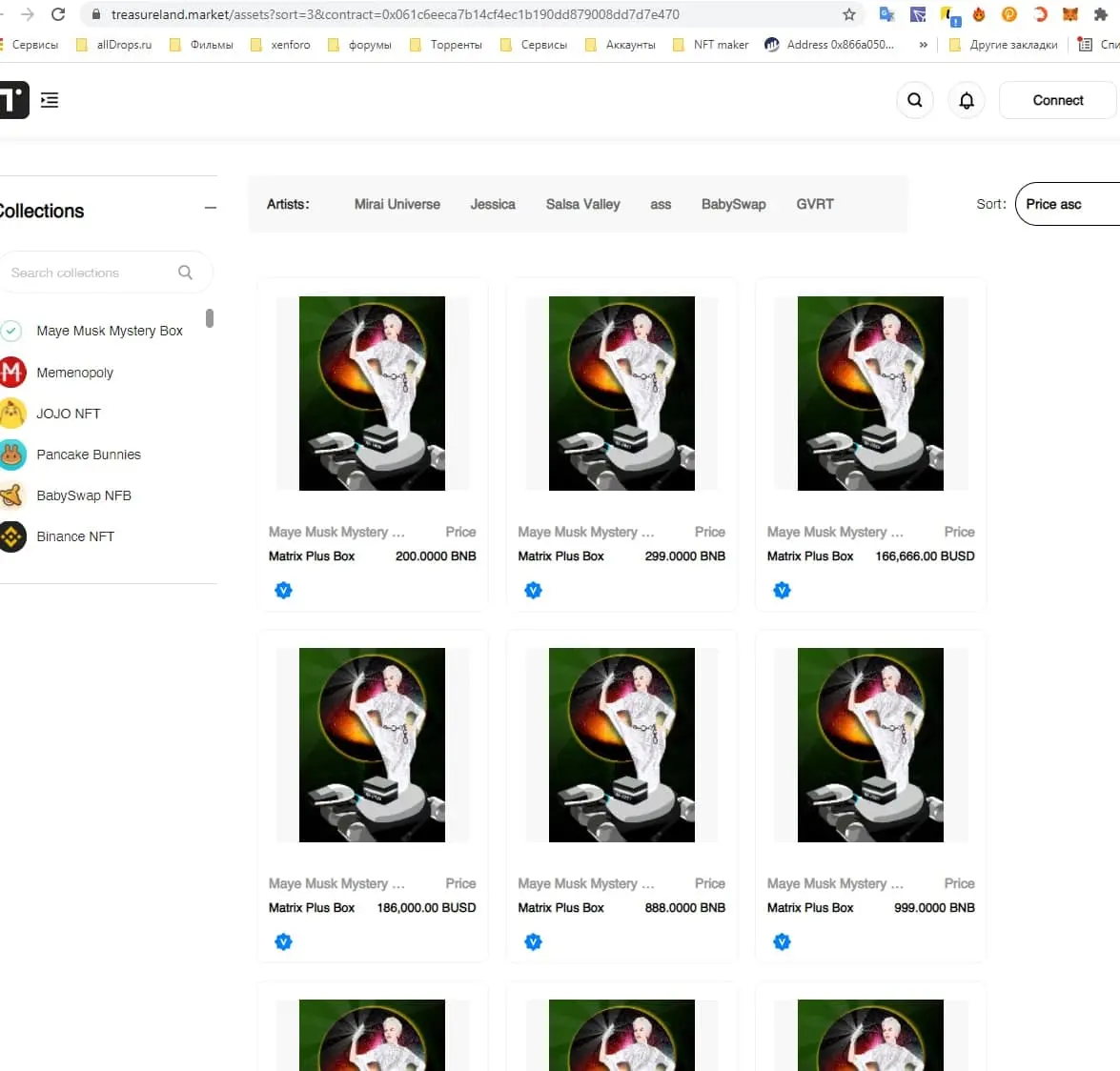Open the Google Translate extension icon
Screen dimensions: 1120x1071
click(886, 14)
